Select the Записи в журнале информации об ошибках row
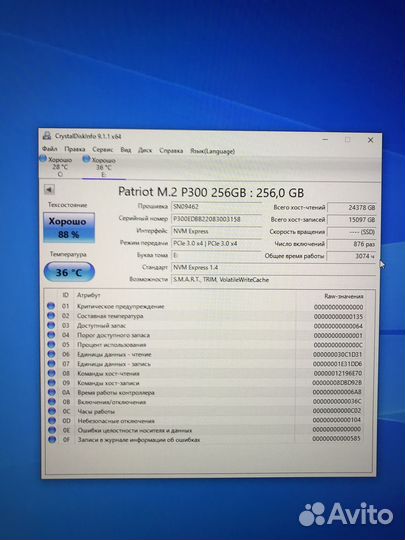This screenshot has width=405, height=540. [x=206, y=439]
